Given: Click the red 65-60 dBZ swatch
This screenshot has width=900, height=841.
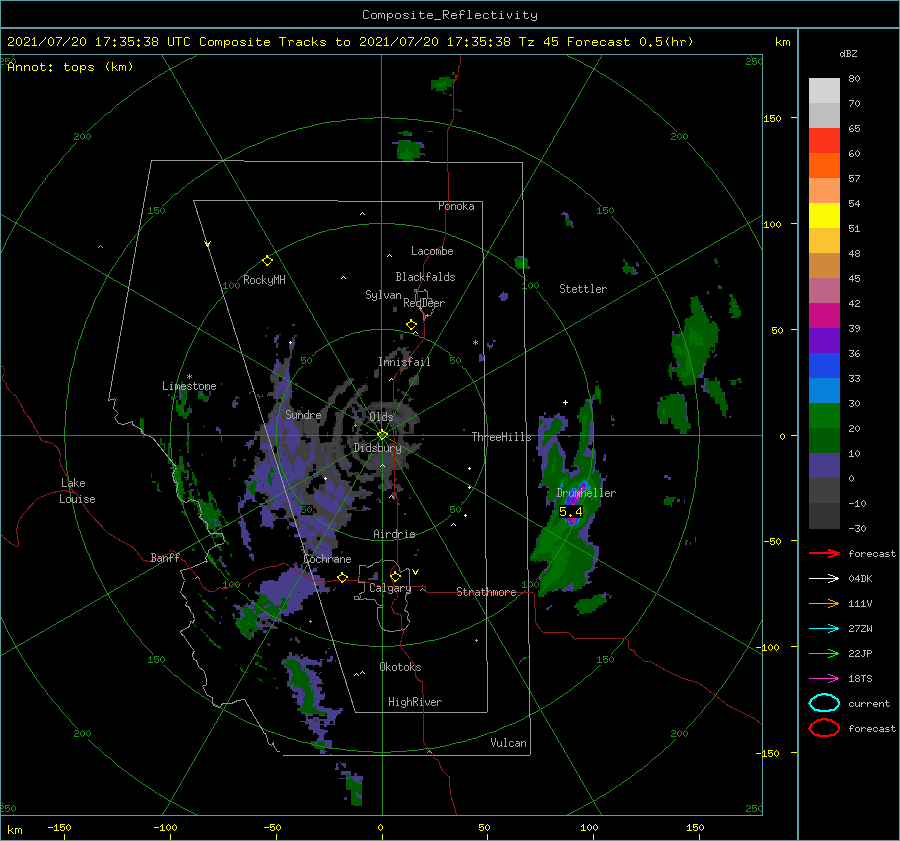Looking at the screenshot, I should point(824,141).
